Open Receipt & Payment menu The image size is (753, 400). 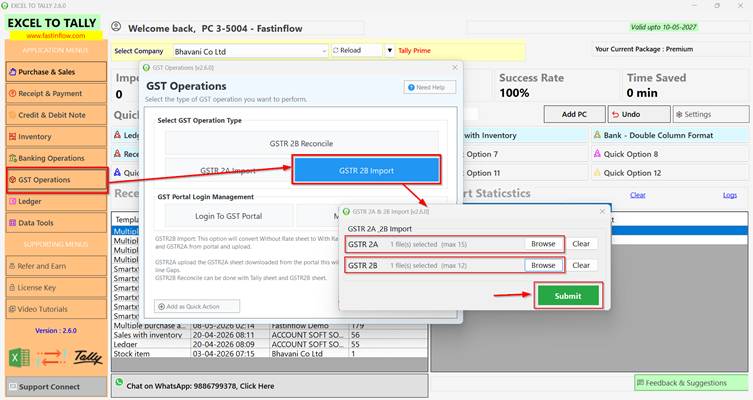pyautogui.click(x=56, y=93)
